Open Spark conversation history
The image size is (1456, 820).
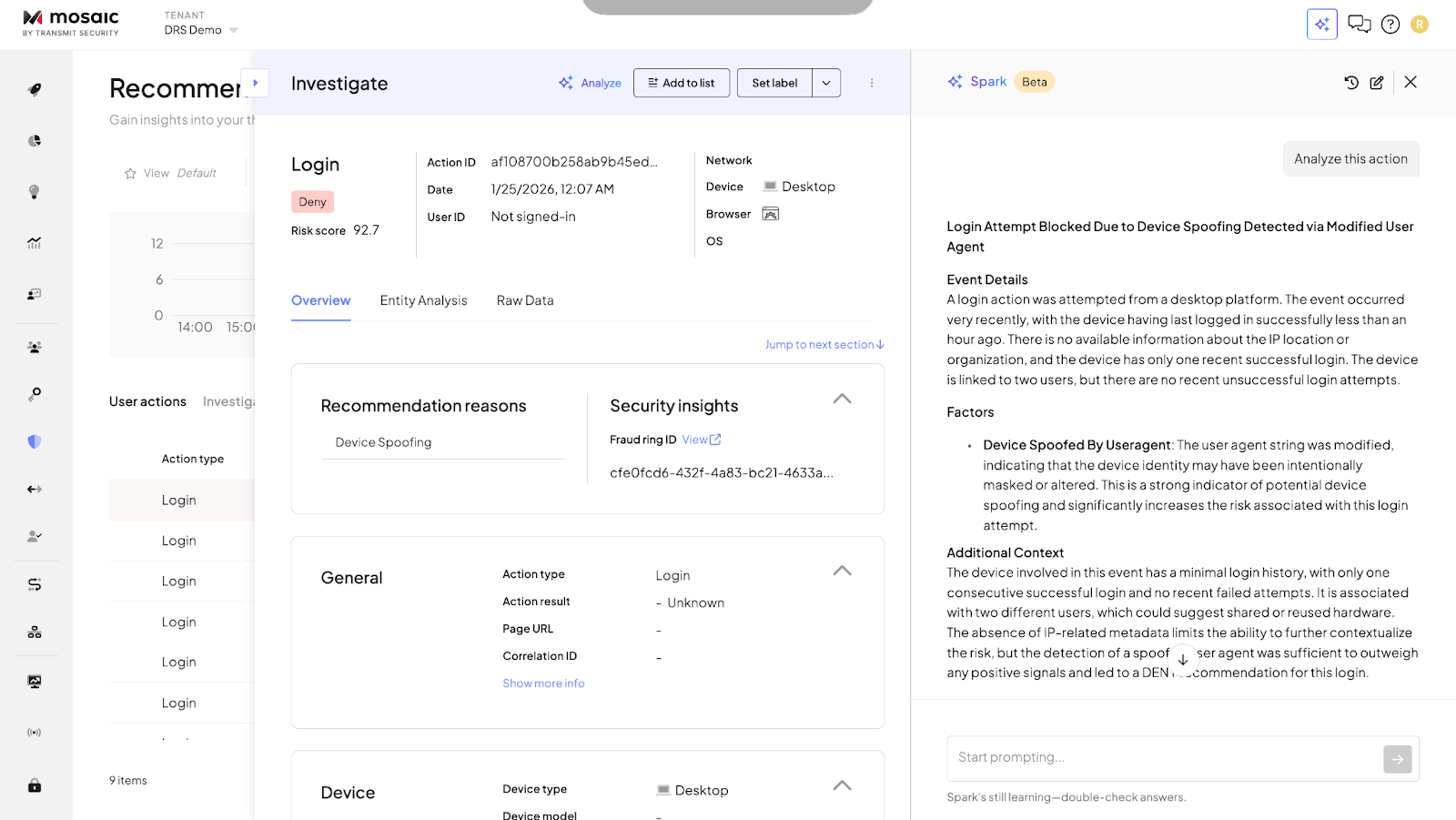(1351, 83)
